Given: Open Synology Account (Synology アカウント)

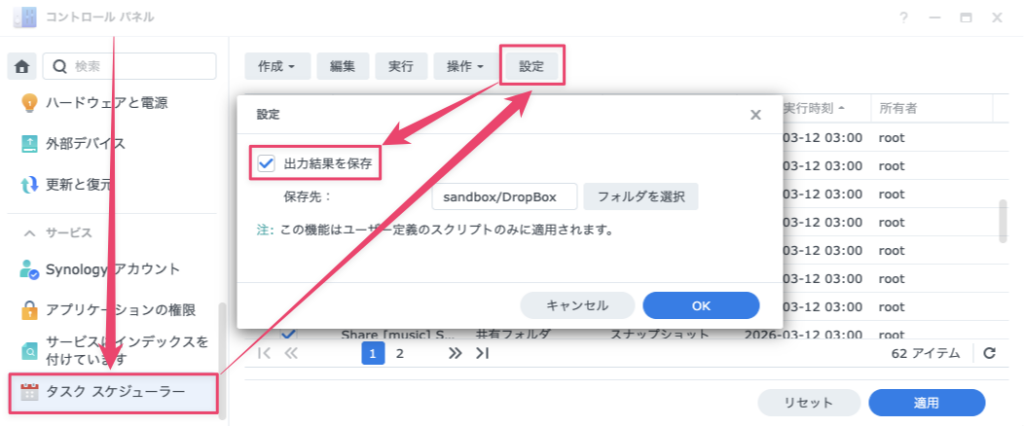Looking at the screenshot, I should [112, 269].
